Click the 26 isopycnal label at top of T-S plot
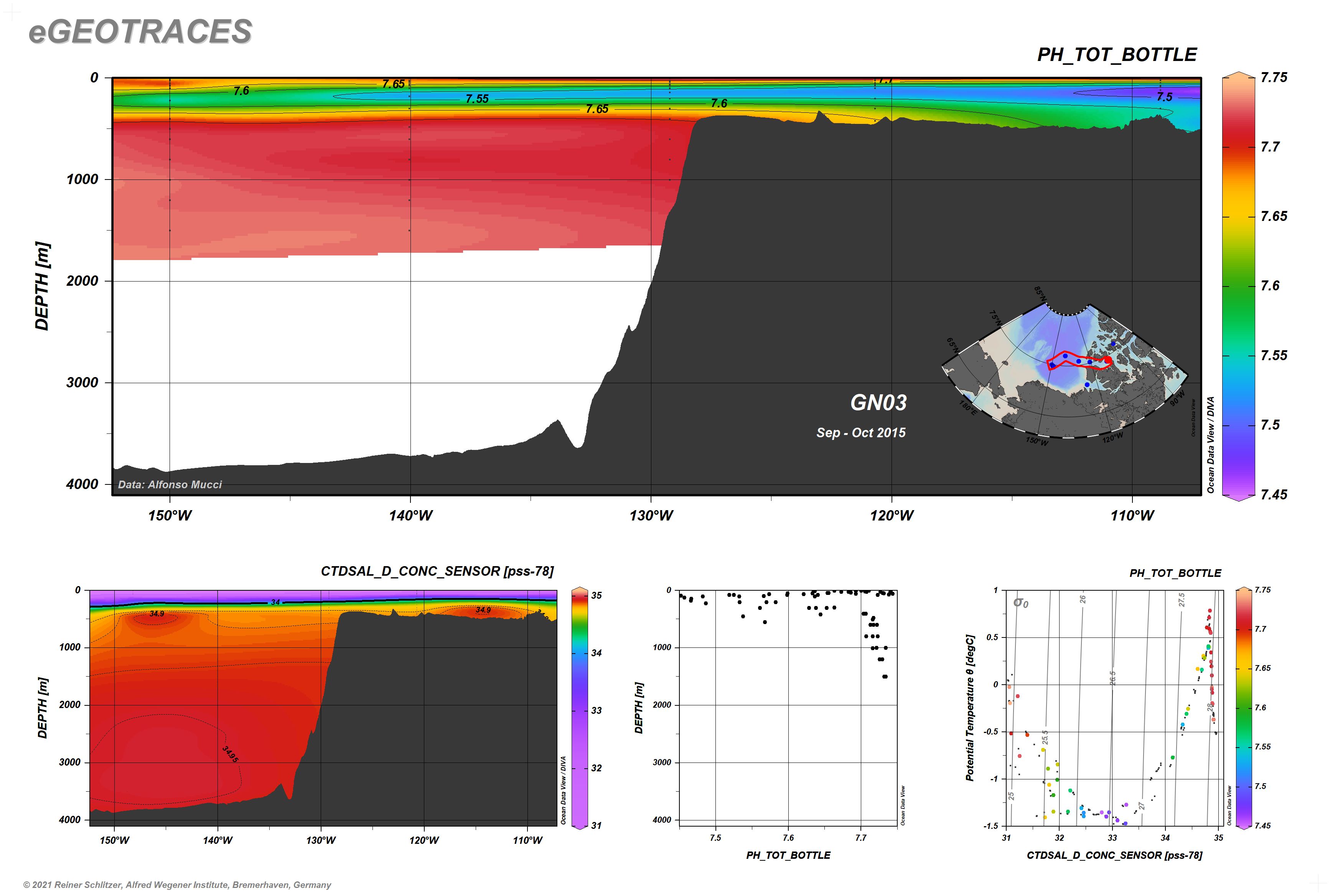1330x896 pixels. tap(1083, 600)
